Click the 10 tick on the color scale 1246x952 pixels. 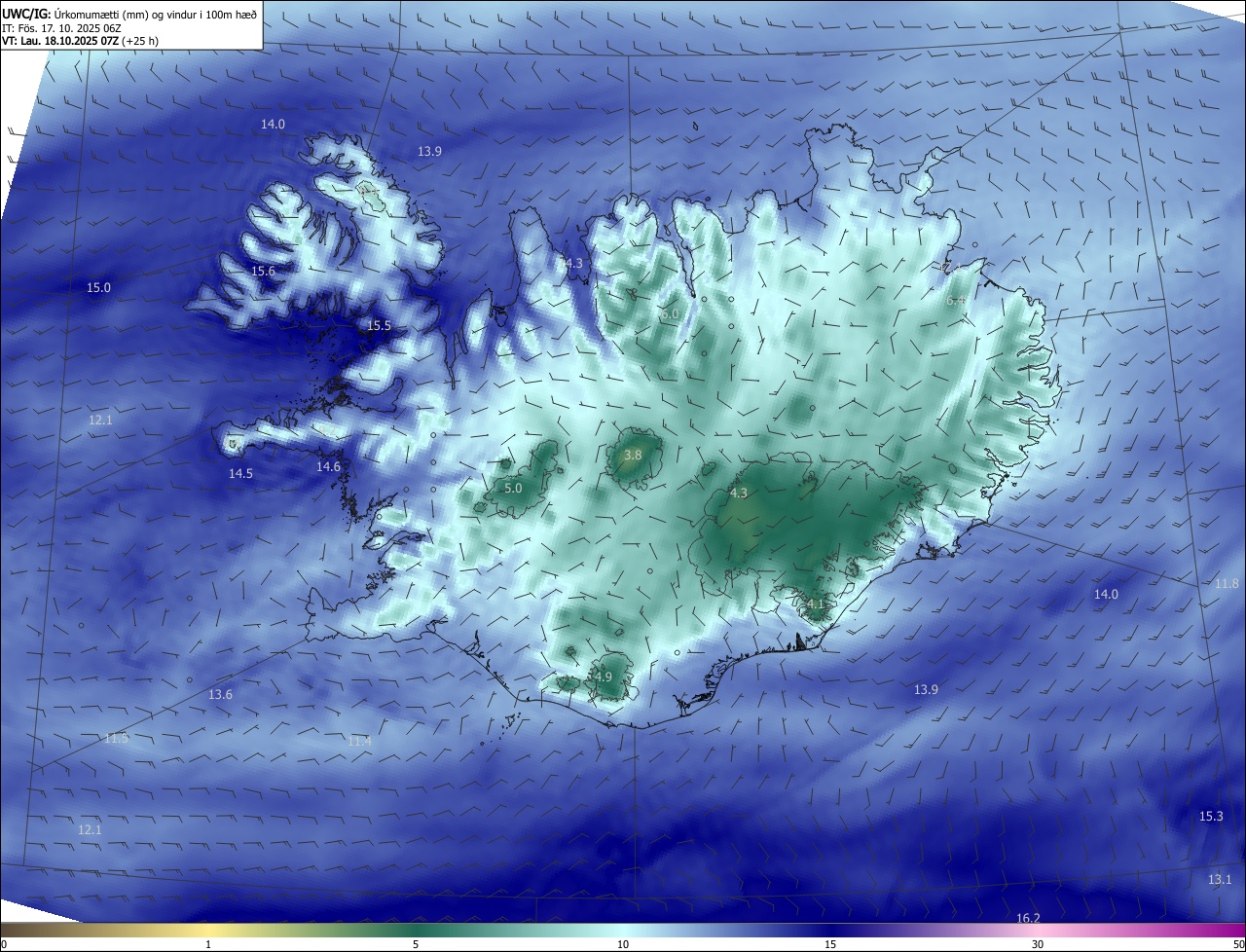point(623,944)
